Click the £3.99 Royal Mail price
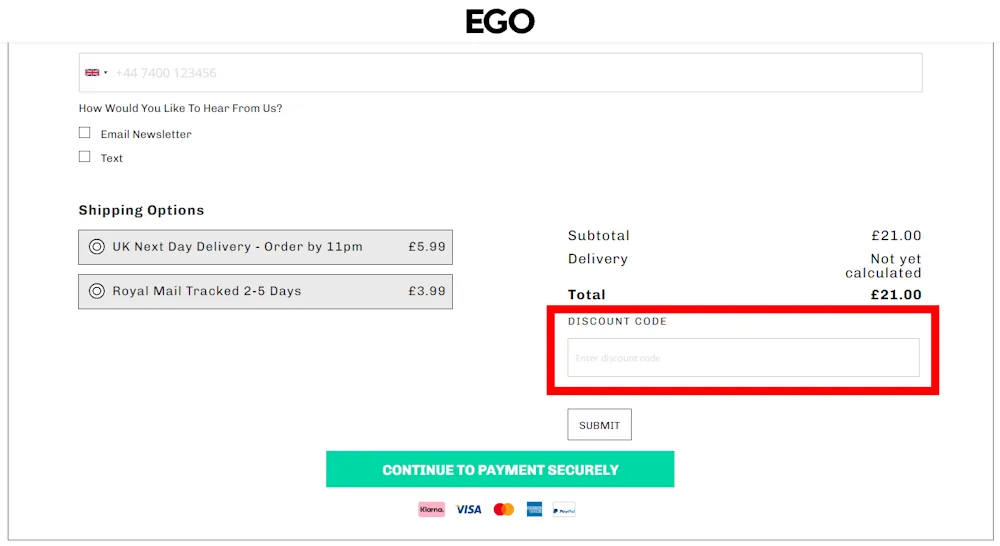 click(427, 291)
